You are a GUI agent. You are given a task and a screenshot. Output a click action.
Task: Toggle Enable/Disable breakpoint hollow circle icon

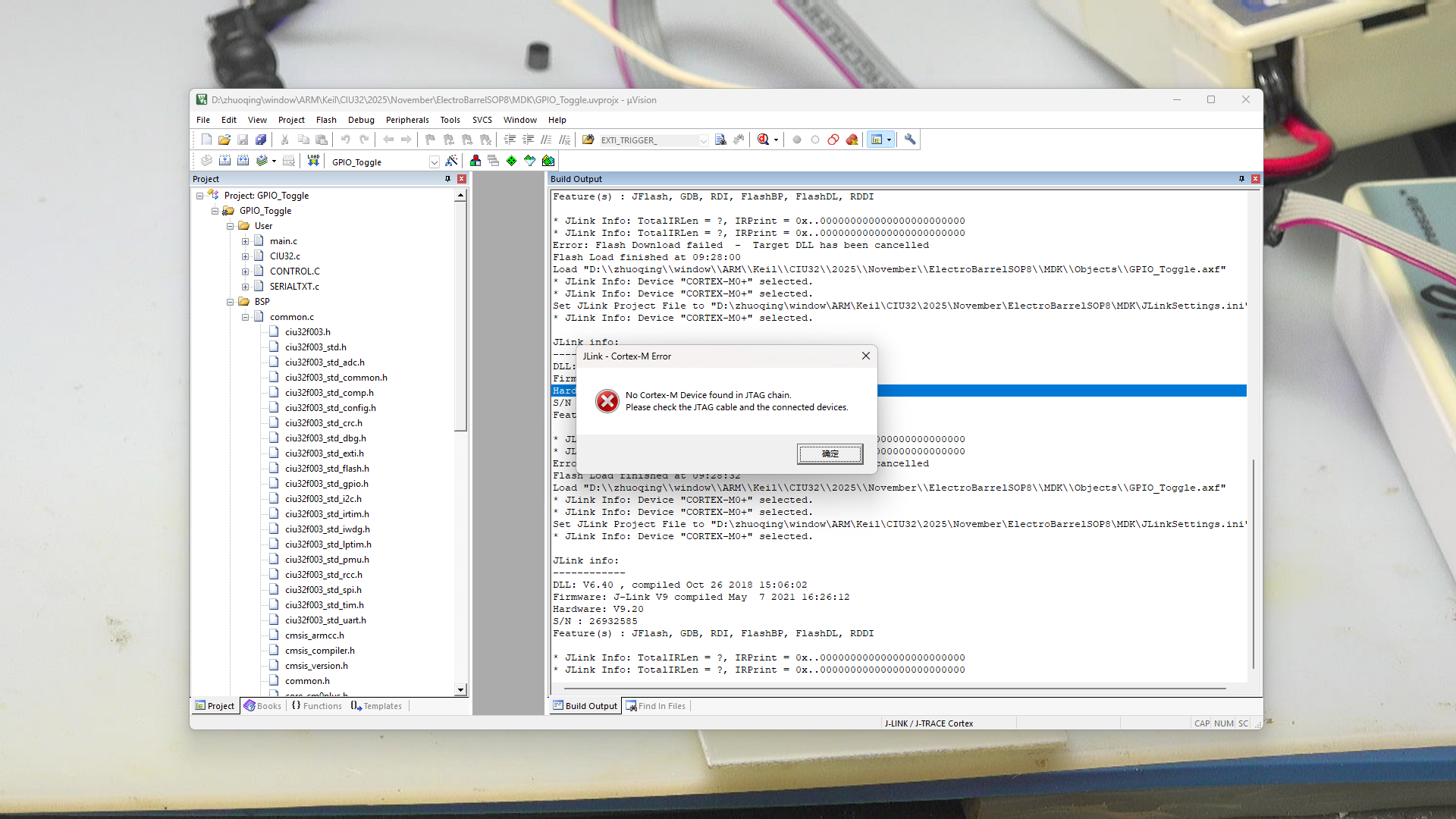815,140
